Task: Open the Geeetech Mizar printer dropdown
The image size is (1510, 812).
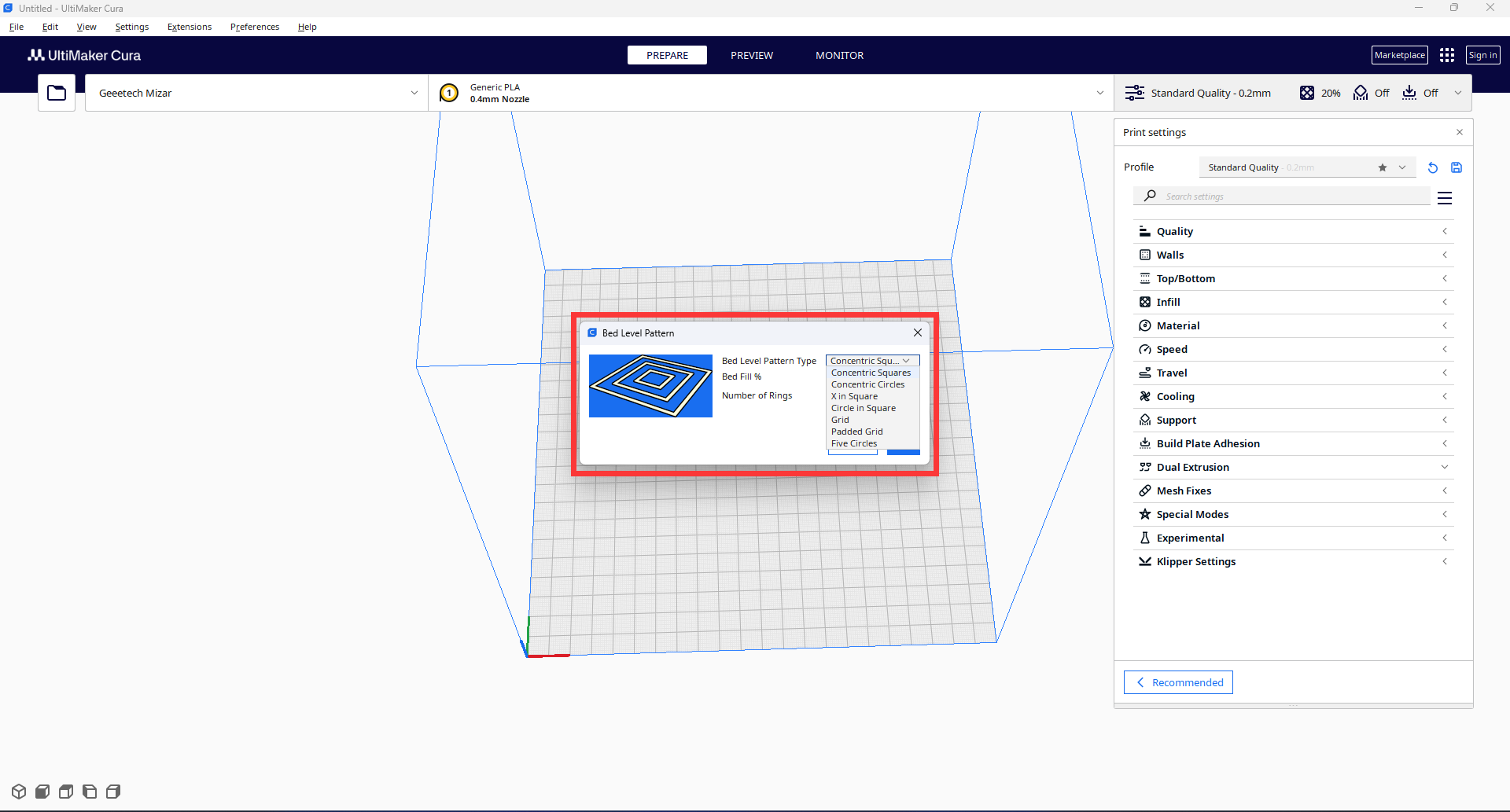Action: click(x=257, y=93)
